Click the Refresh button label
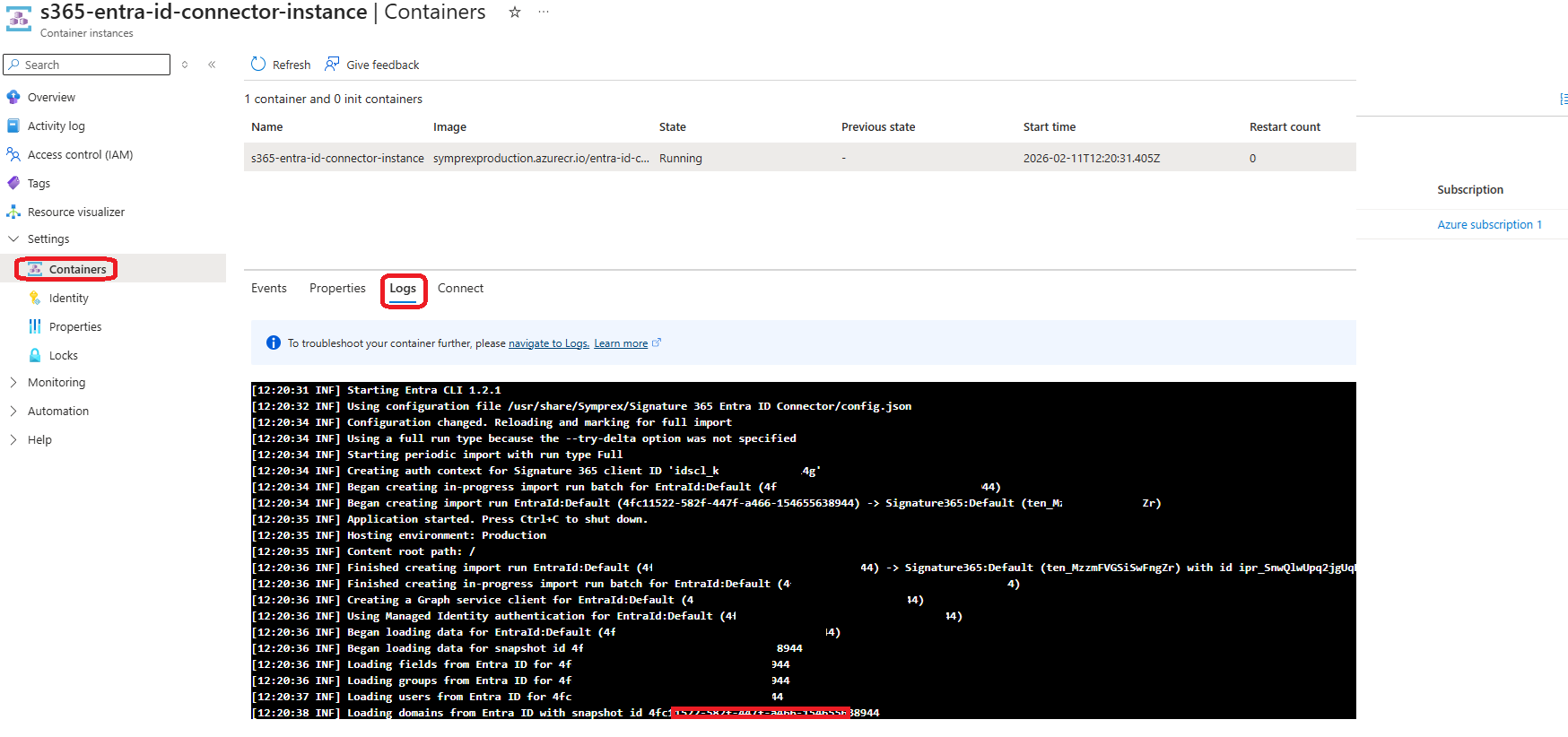This screenshot has height=737, width=1568. tap(292, 65)
